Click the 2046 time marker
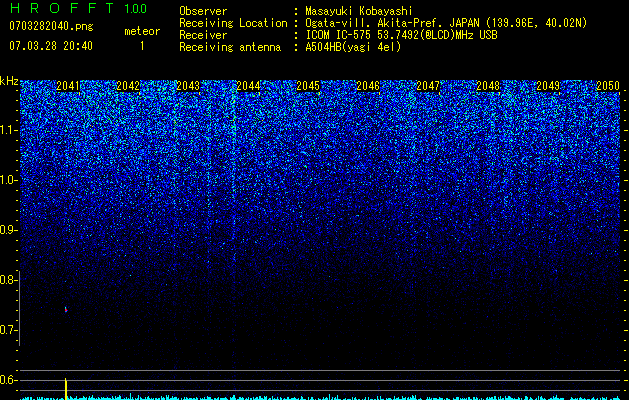 [368, 86]
